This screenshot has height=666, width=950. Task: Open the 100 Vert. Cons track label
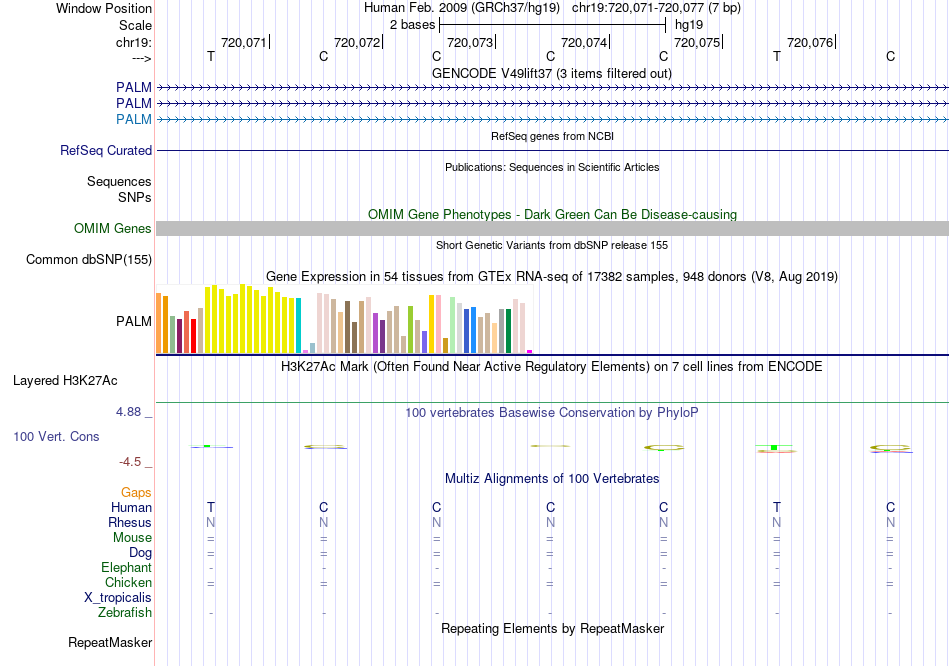[56, 436]
